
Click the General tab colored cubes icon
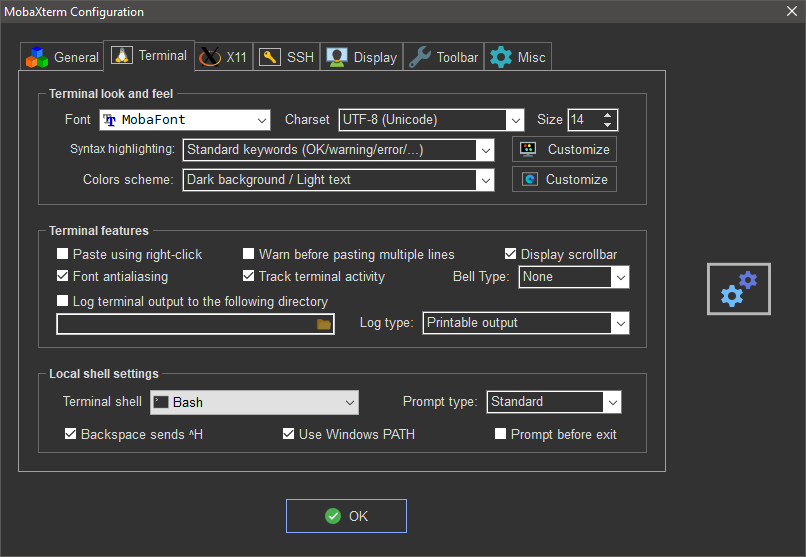point(37,57)
